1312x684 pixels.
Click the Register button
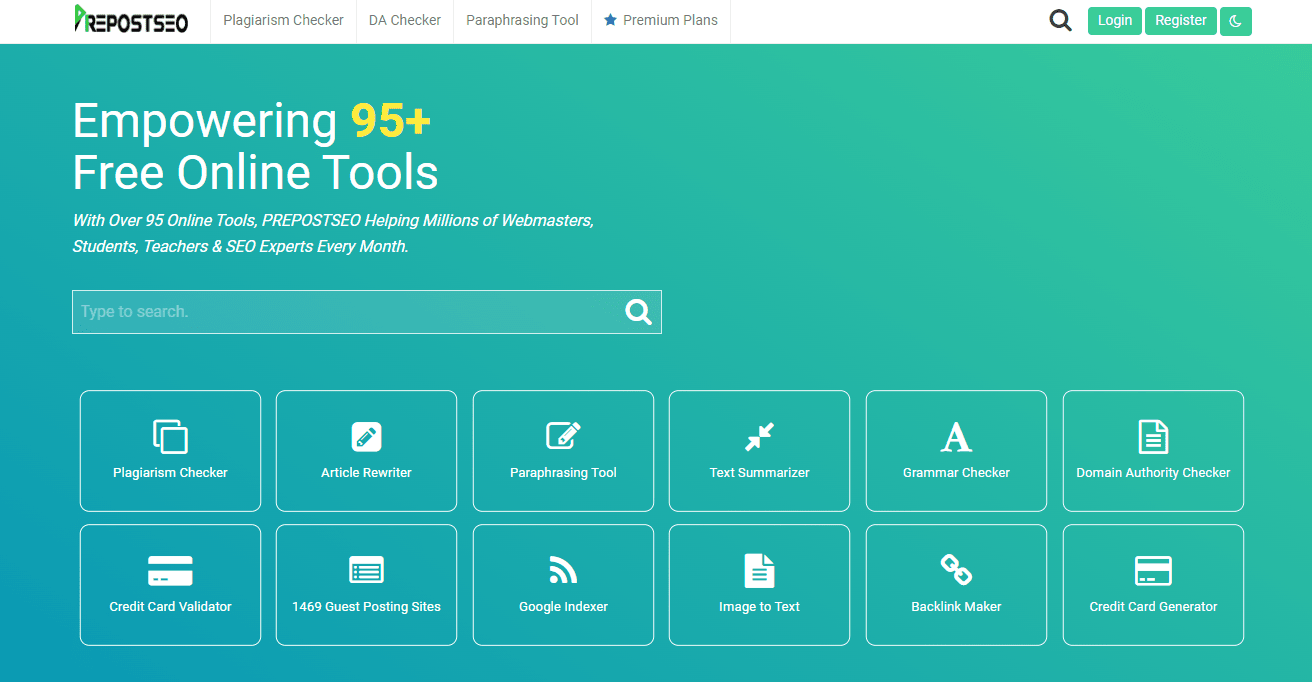tap(1181, 21)
